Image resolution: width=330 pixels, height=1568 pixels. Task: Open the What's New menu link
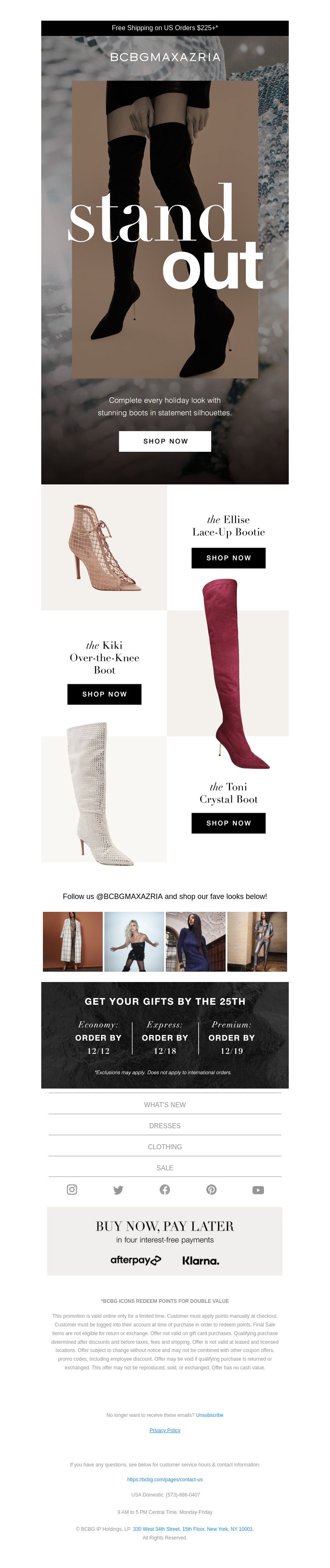click(x=165, y=1104)
